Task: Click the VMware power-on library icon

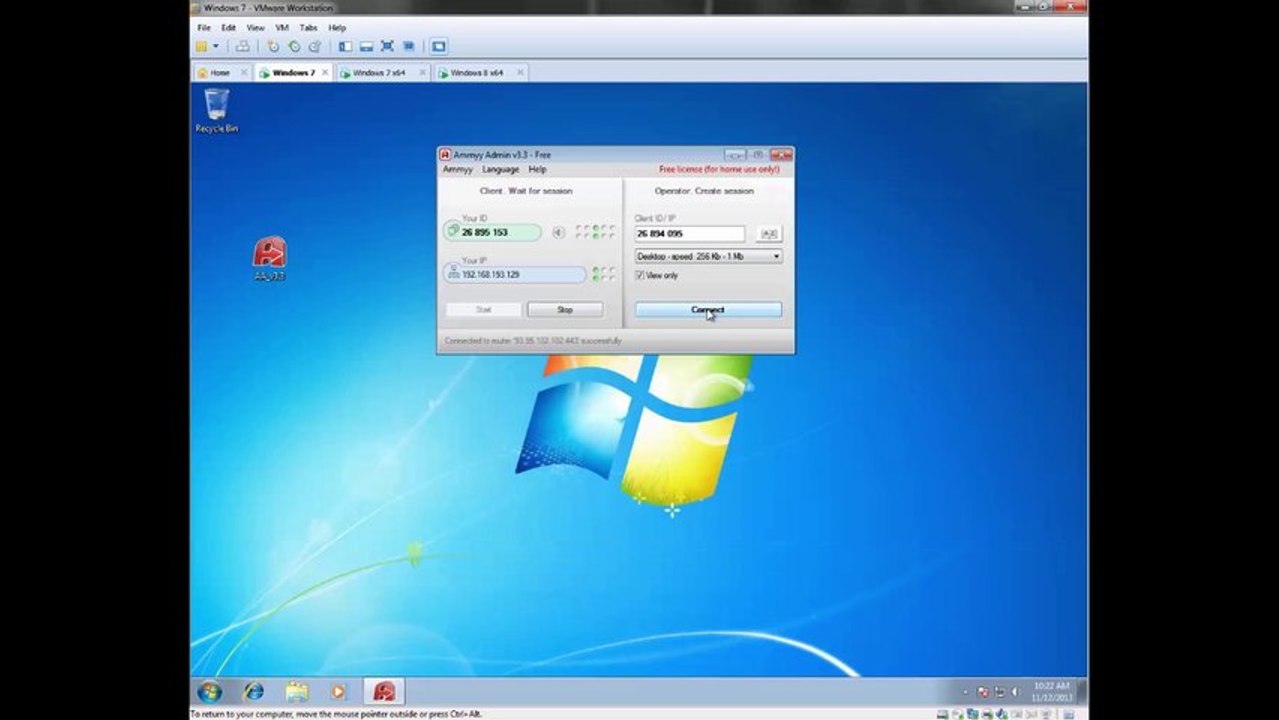Action: pyautogui.click(x=201, y=46)
